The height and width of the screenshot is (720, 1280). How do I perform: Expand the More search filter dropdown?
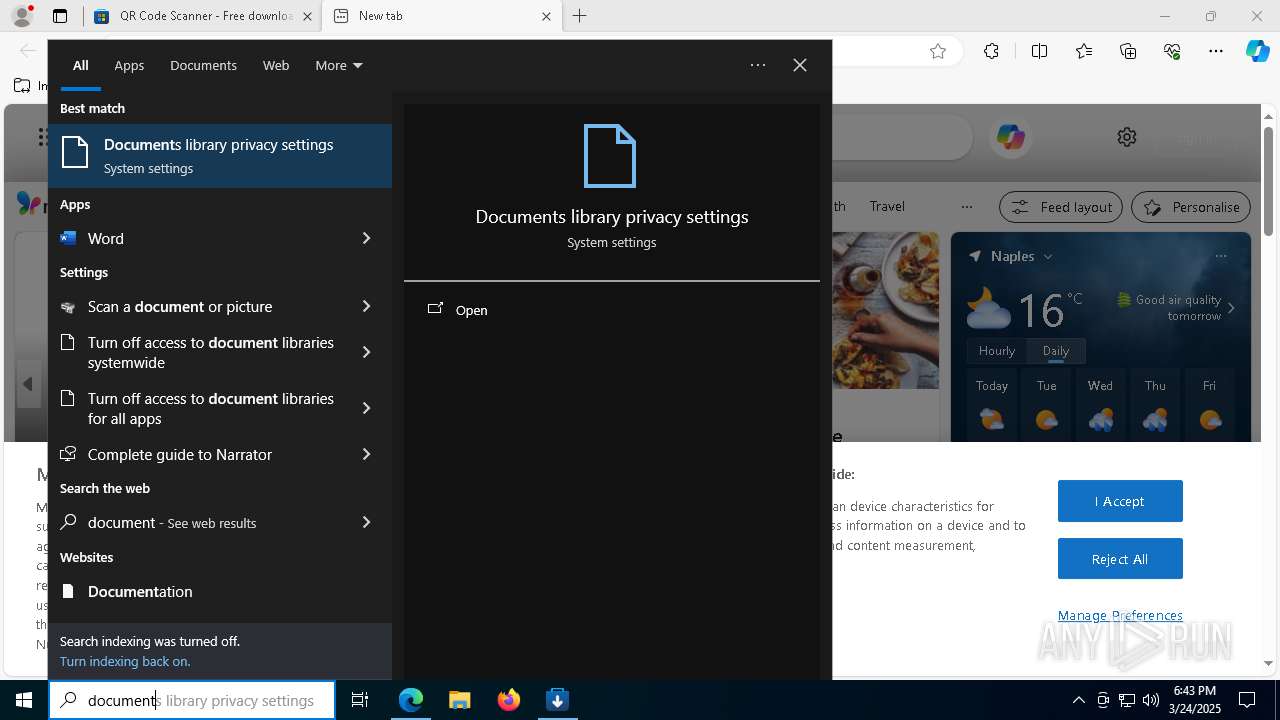click(x=339, y=65)
